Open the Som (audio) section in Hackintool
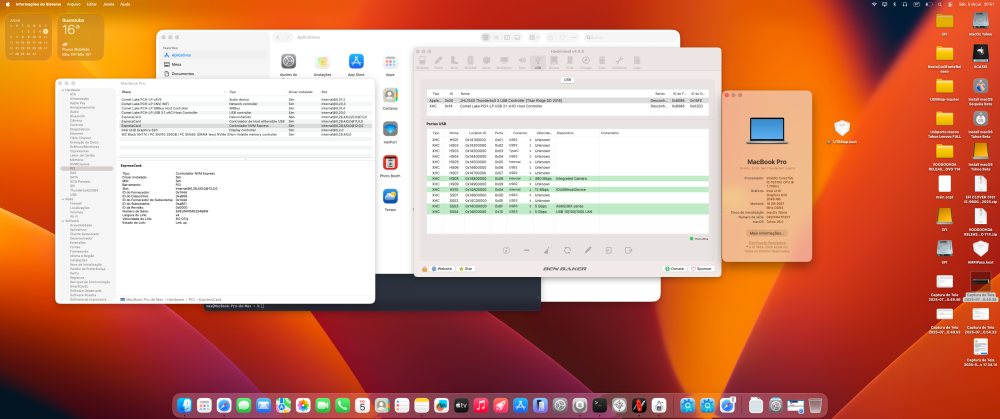1000x419 pixels. (x=522, y=62)
